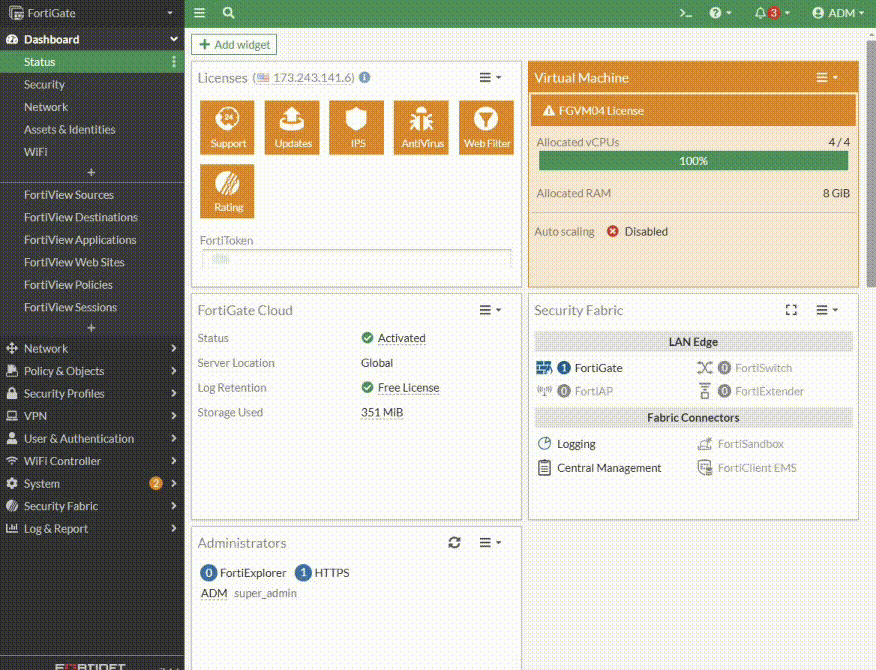Click the Support license icon

click(228, 127)
